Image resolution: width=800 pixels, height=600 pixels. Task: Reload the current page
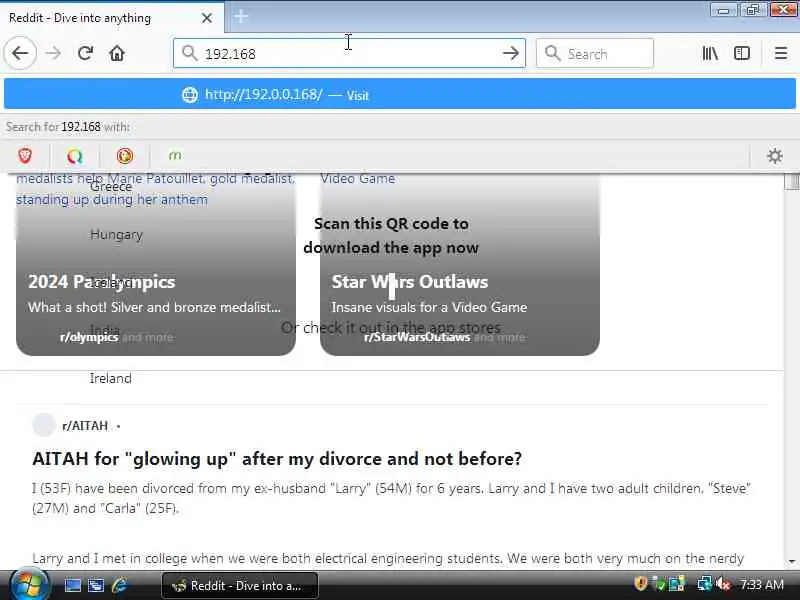85,53
